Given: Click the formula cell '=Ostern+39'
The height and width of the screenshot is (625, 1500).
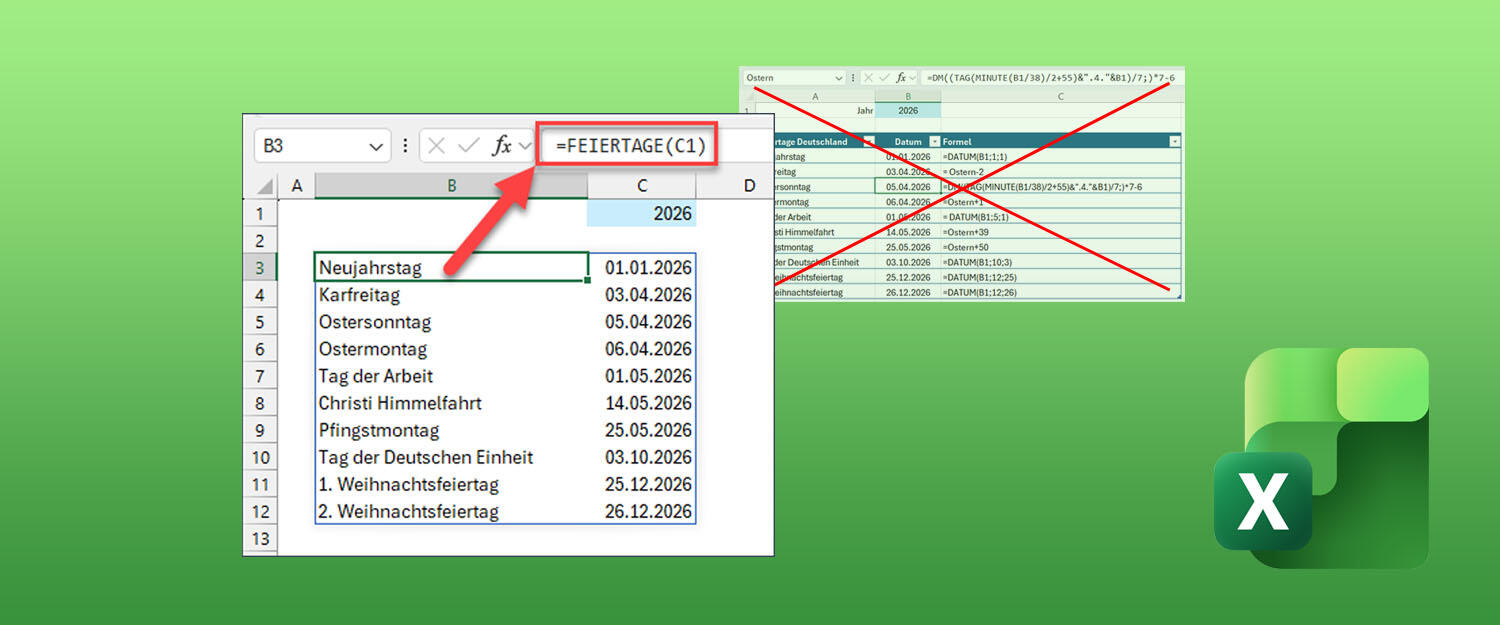Looking at the screenshot, I should tap(1061, 232).
